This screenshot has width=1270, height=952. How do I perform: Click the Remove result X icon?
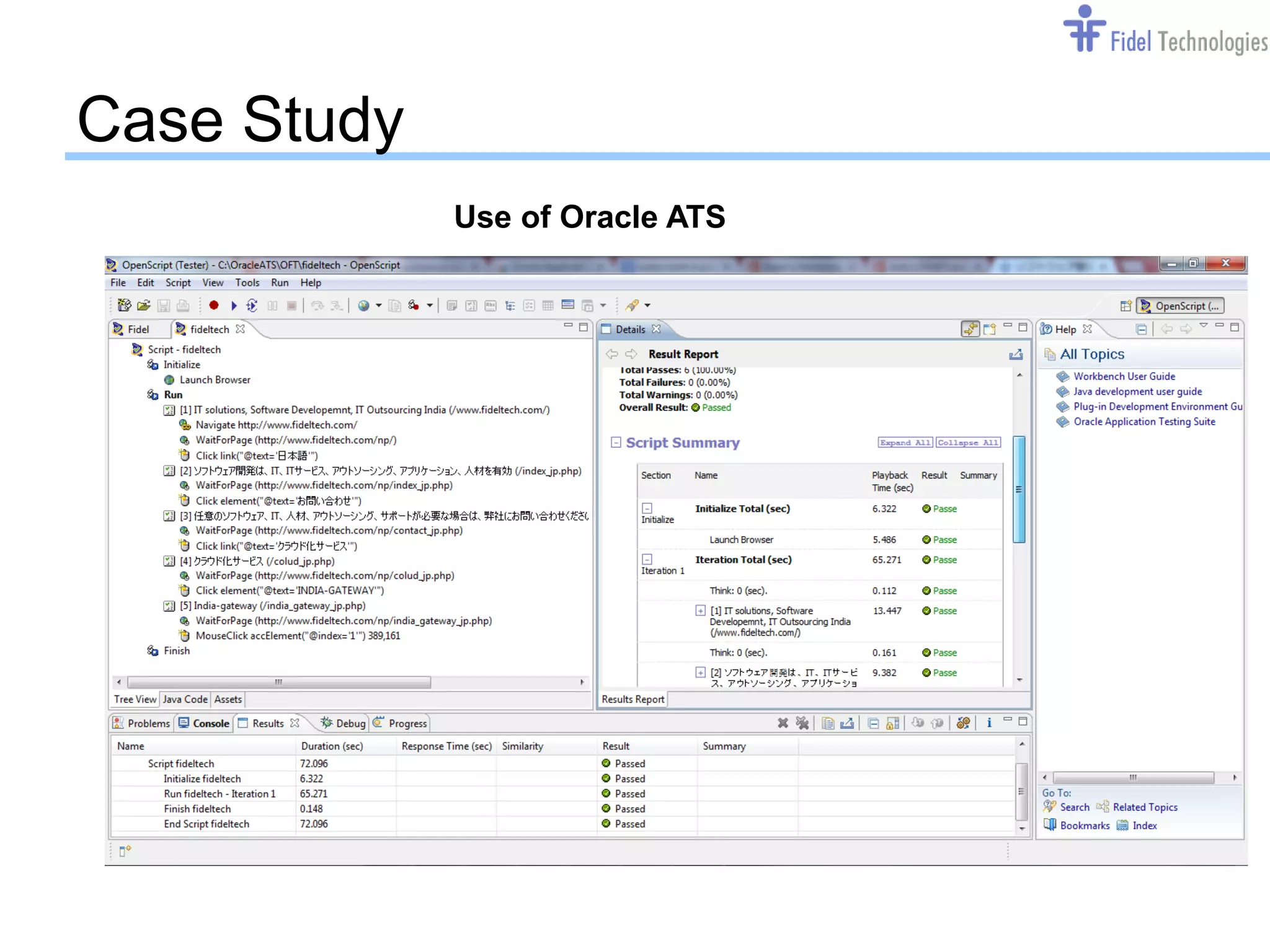point(783,723)
